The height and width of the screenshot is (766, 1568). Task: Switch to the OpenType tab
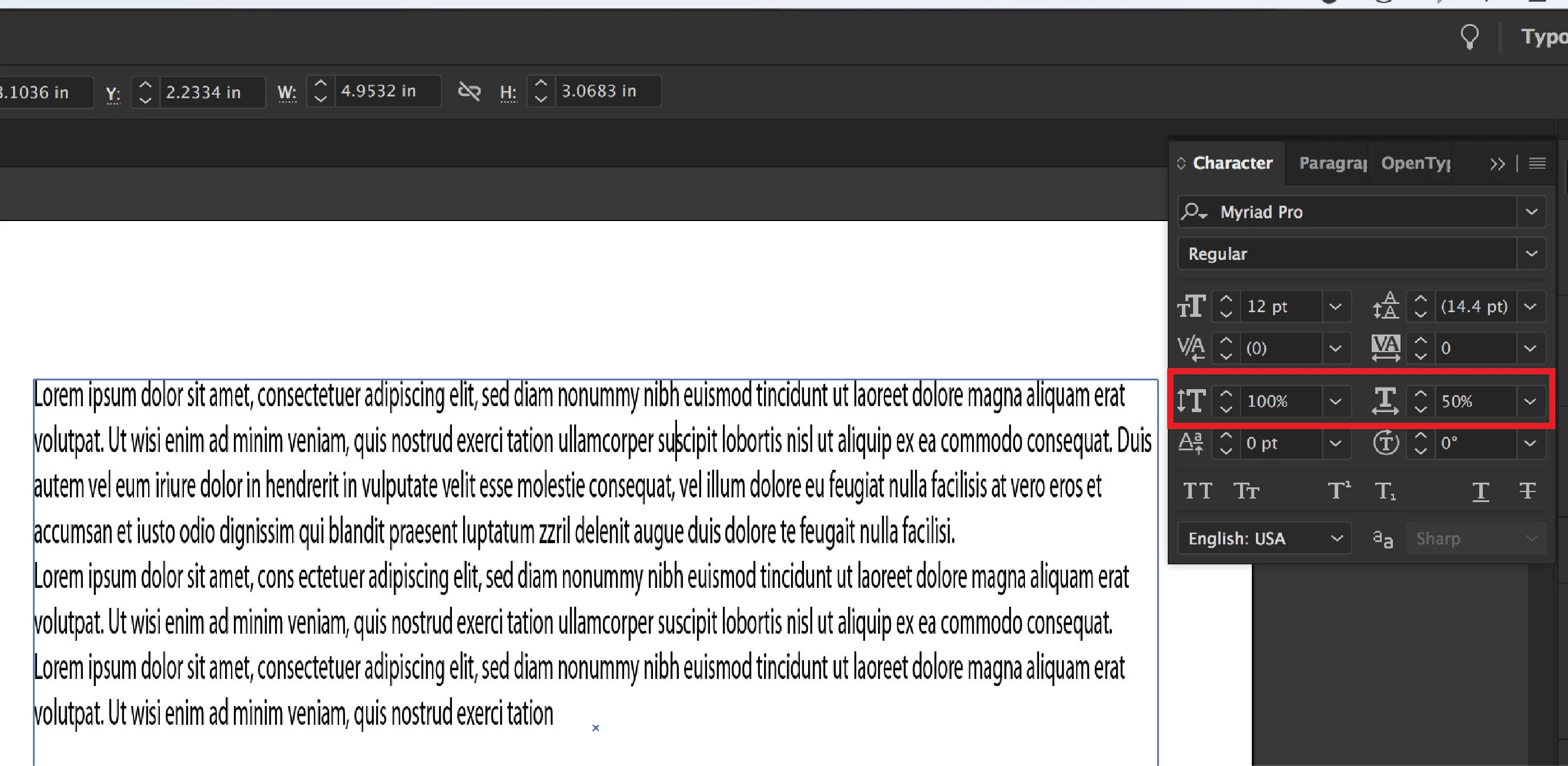[x=1415, y=163]
